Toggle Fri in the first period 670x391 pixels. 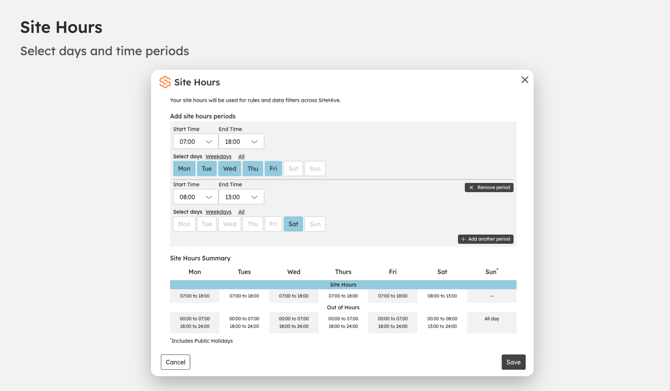pos(273,168)
